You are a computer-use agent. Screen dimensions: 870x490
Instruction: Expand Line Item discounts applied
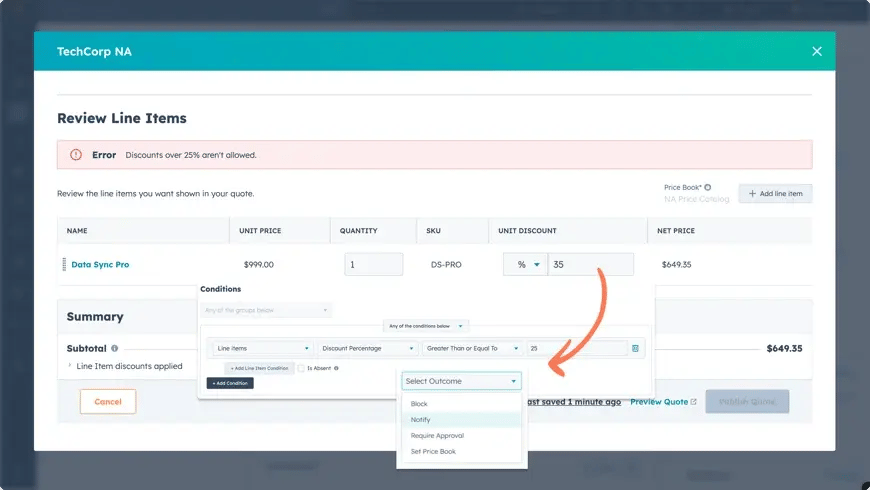coord(69,366)
